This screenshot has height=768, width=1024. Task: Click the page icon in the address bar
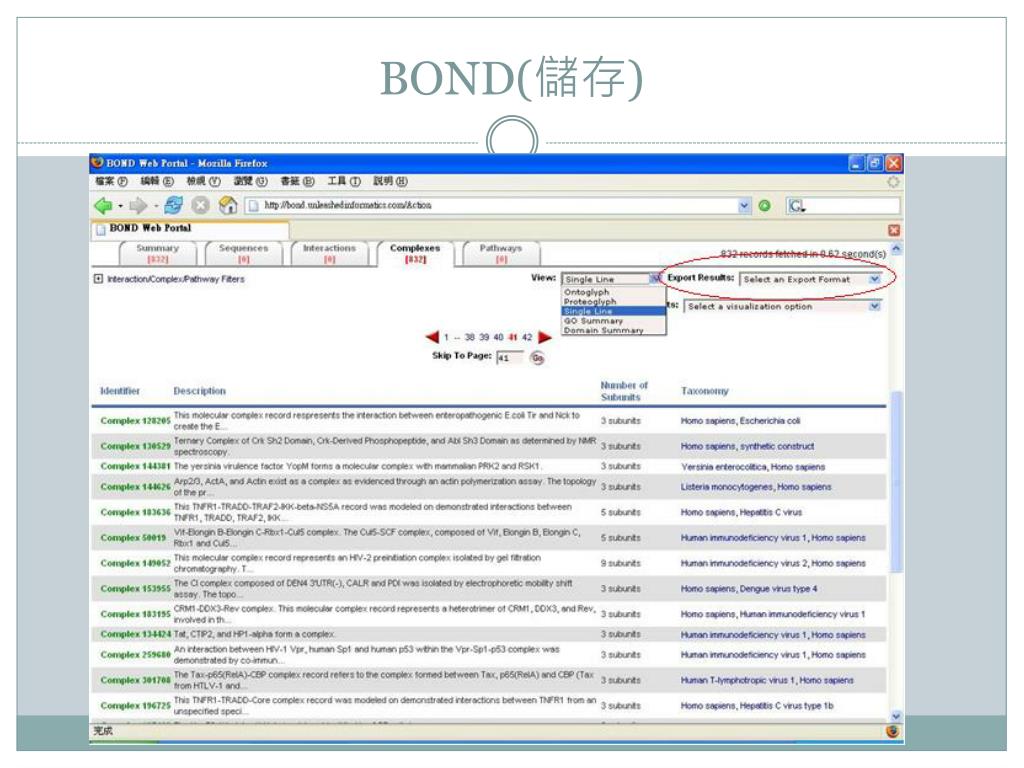point(253,206)
